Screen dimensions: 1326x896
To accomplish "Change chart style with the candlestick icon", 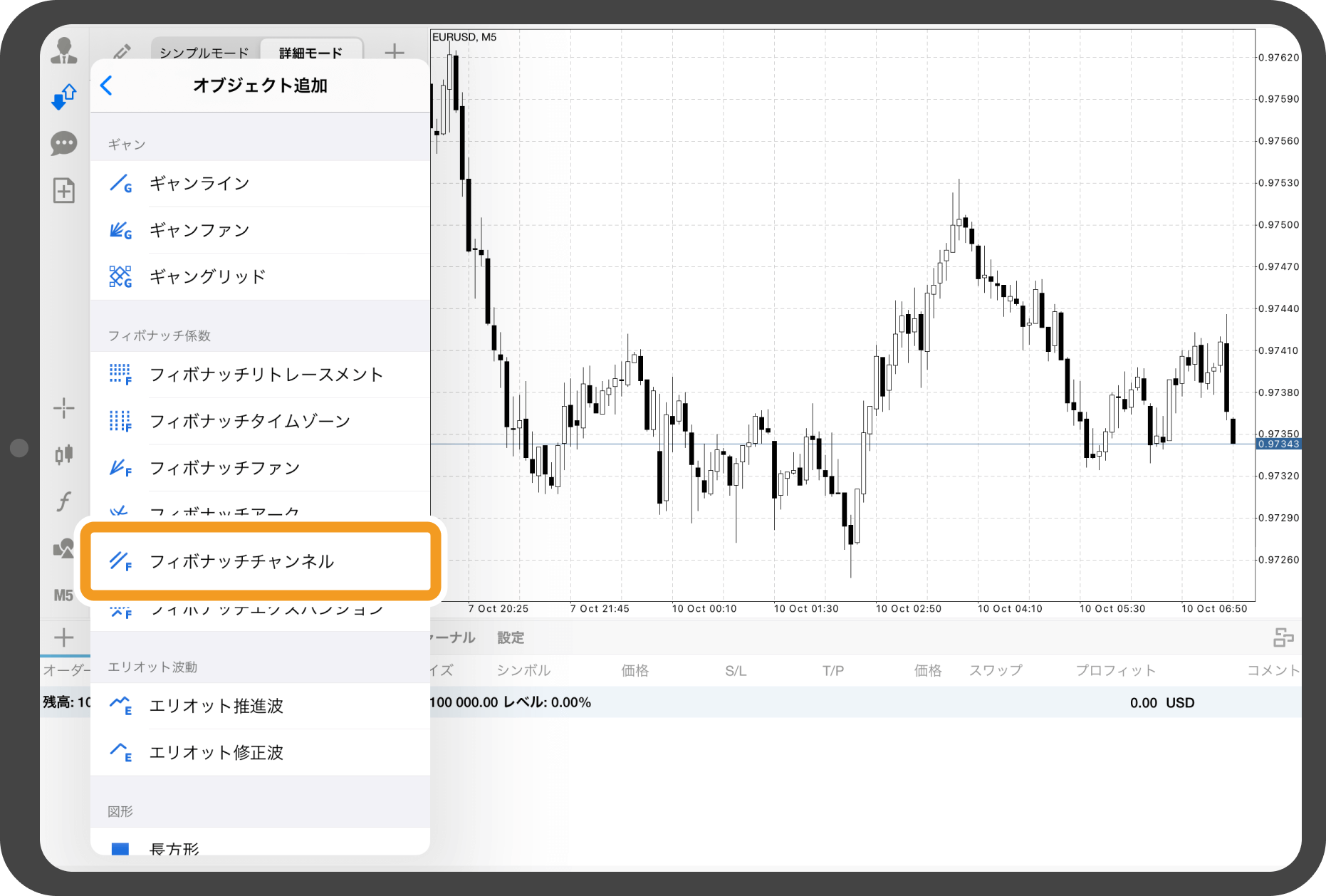I will click(x=64, y=454).
